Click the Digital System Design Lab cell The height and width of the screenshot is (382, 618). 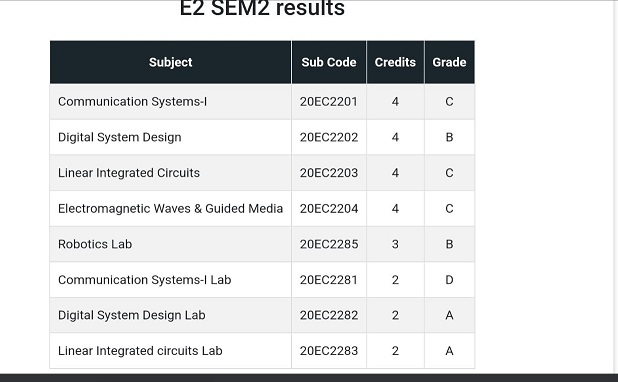[x=170, y=315]
